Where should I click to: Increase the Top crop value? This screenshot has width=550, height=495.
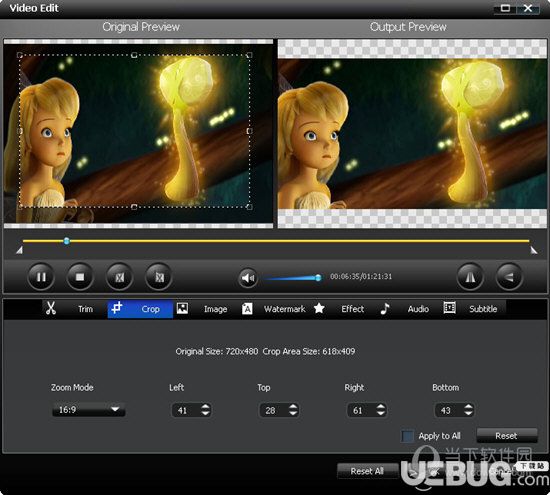click(x=293, y=407)
